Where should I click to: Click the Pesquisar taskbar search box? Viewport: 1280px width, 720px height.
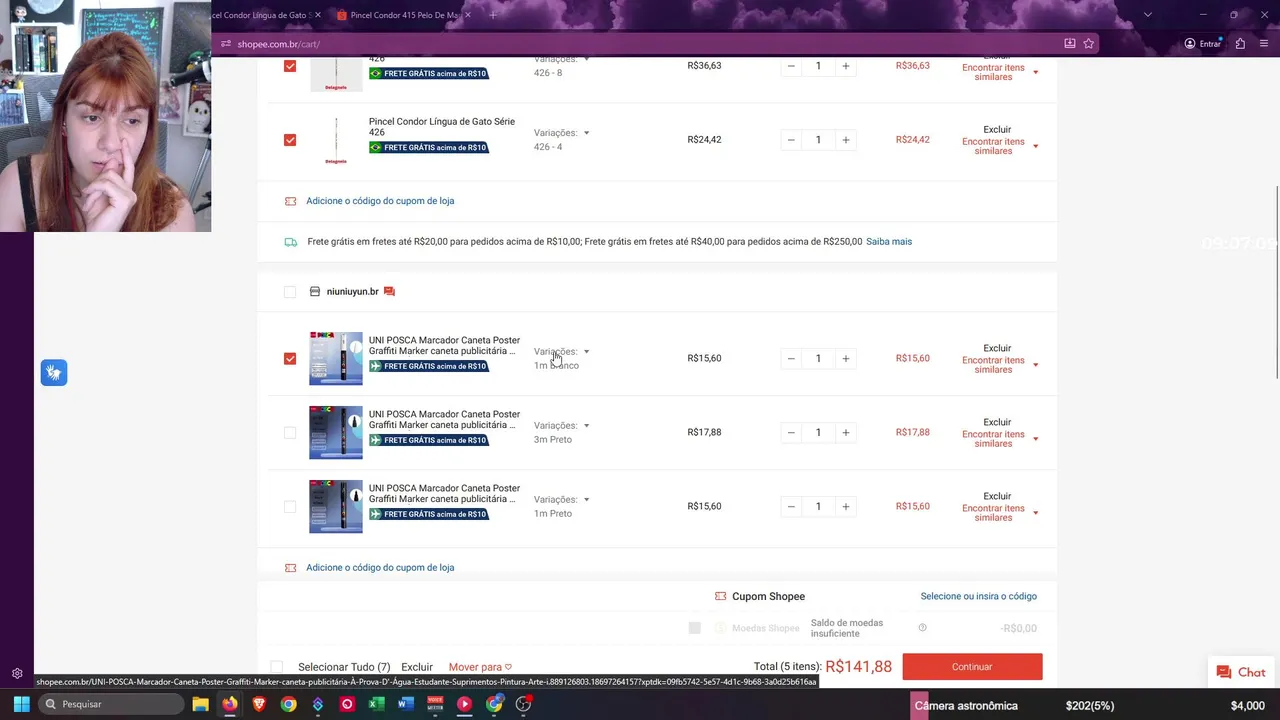click(111, 704)
